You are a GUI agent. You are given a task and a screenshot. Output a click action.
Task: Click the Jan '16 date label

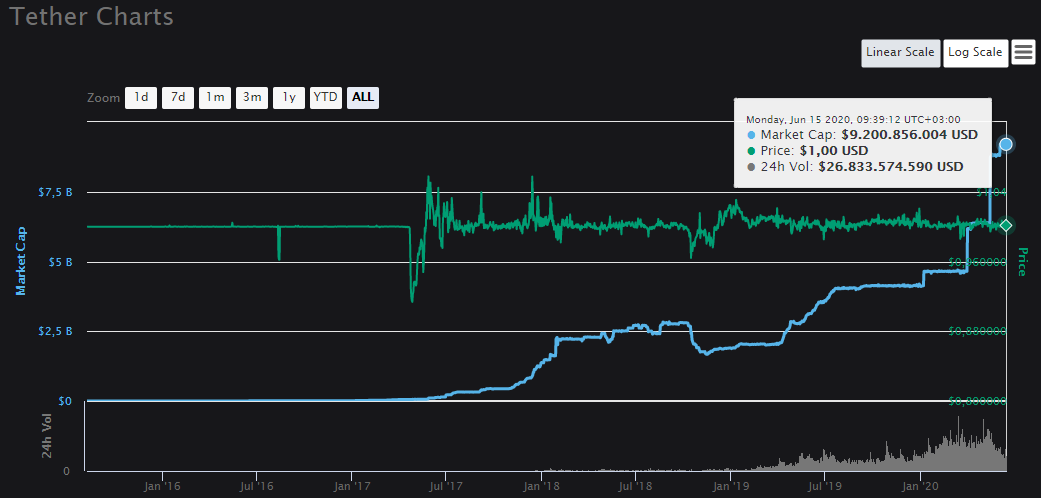(x=163, y=485)
